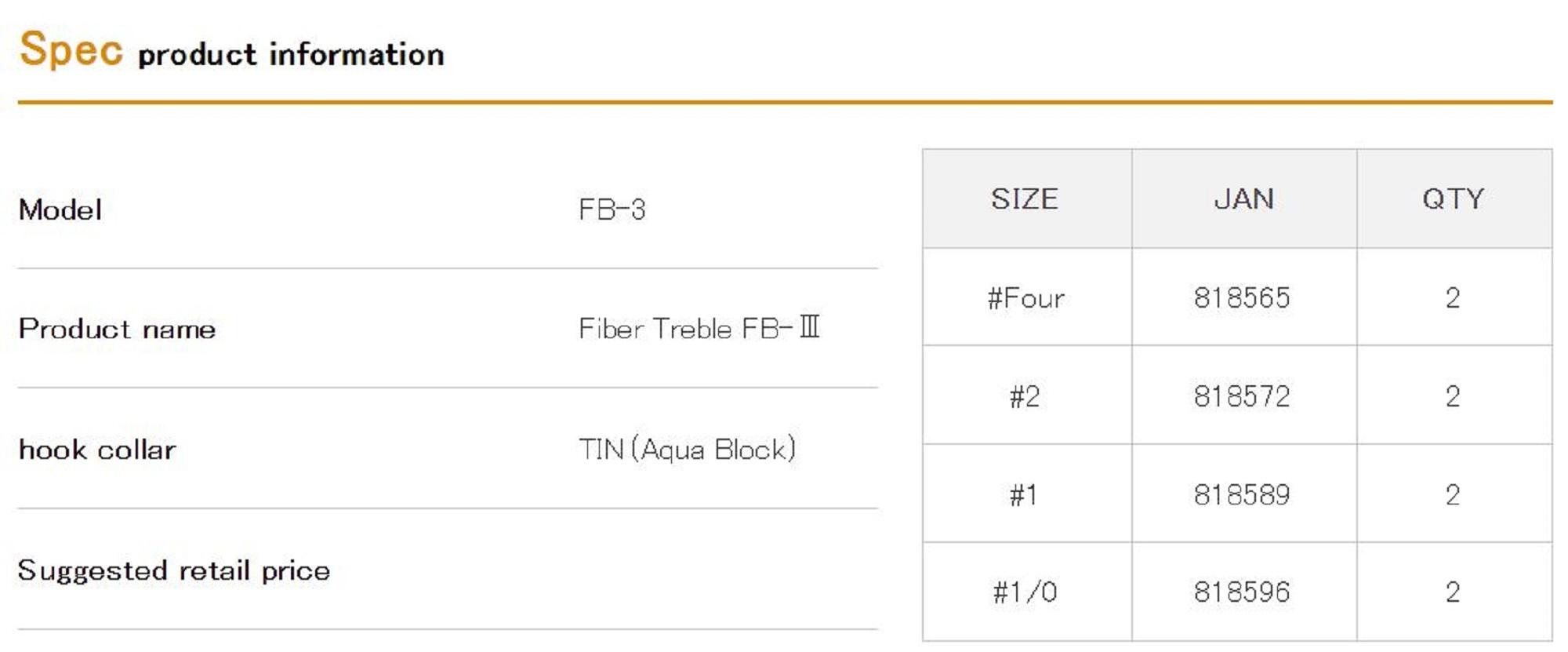Select JAN code 818572

(1242, 397)
